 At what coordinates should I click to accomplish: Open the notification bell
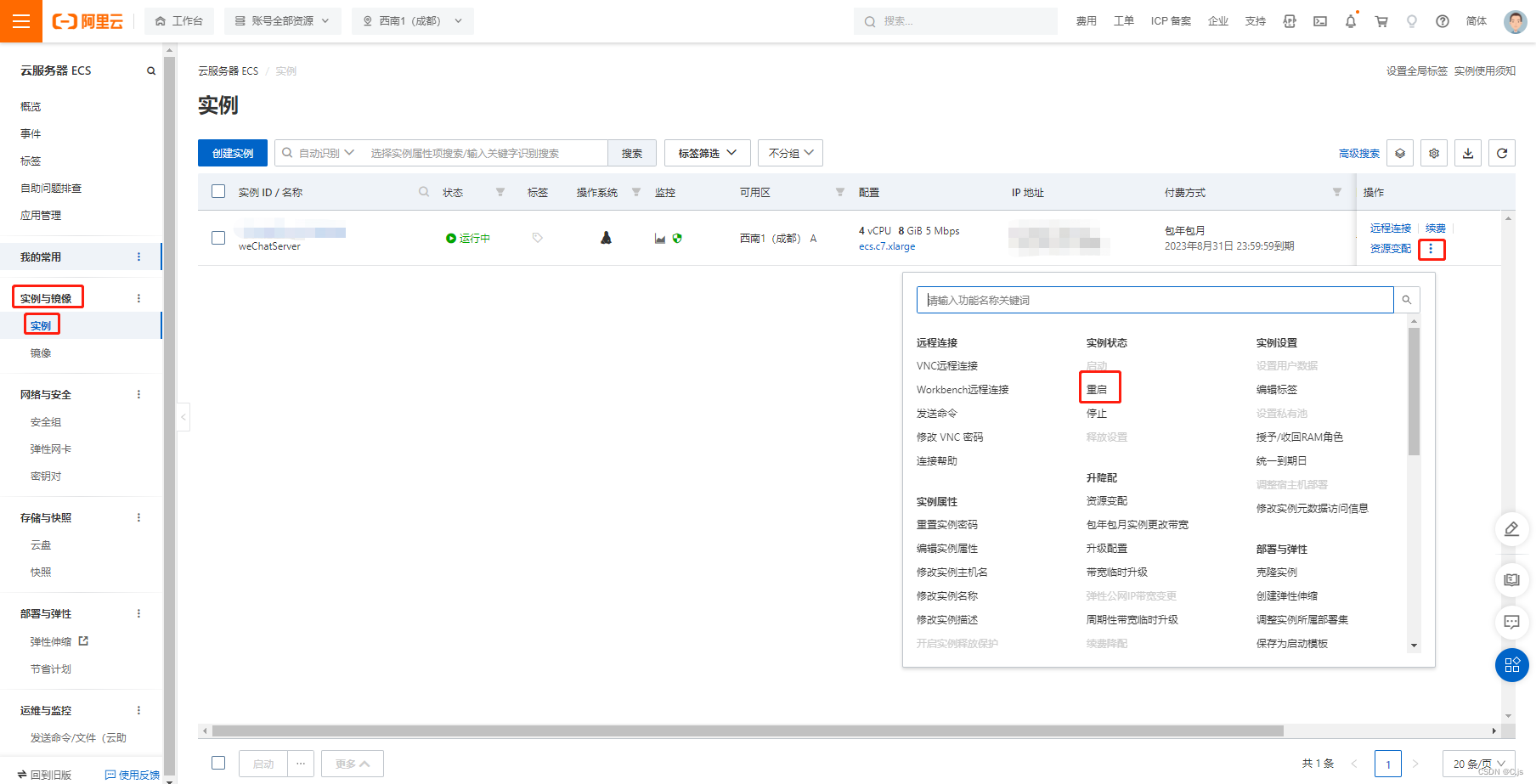1351,21
